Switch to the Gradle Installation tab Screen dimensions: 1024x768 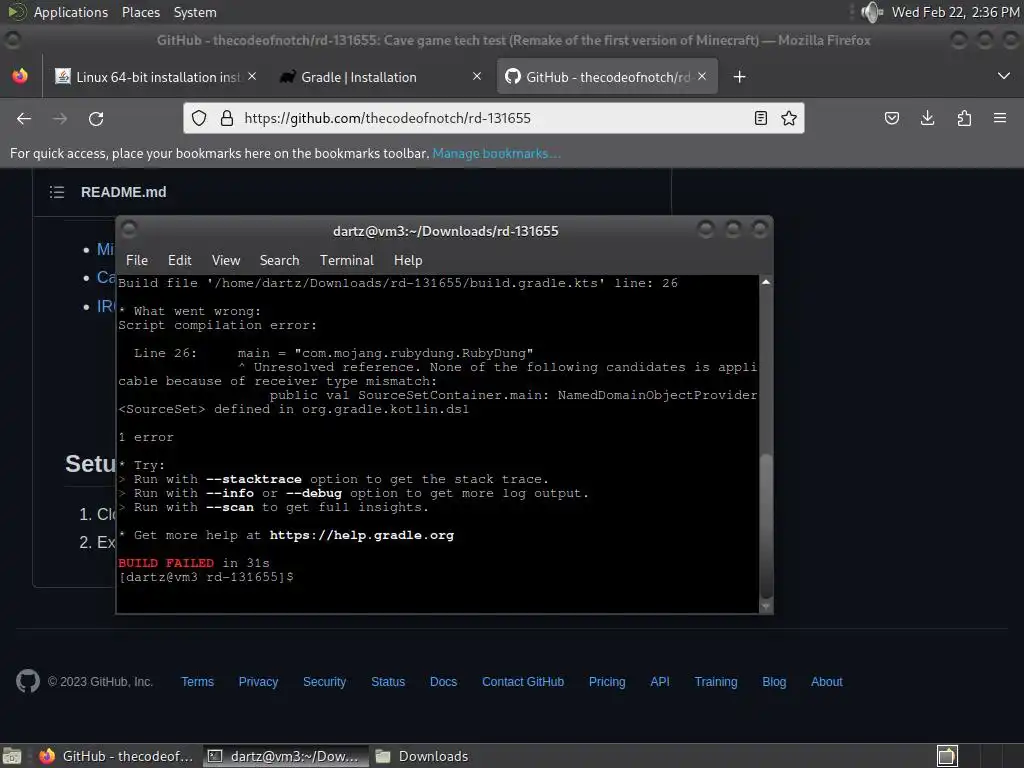pyautogui.click(x=381, y=77)
